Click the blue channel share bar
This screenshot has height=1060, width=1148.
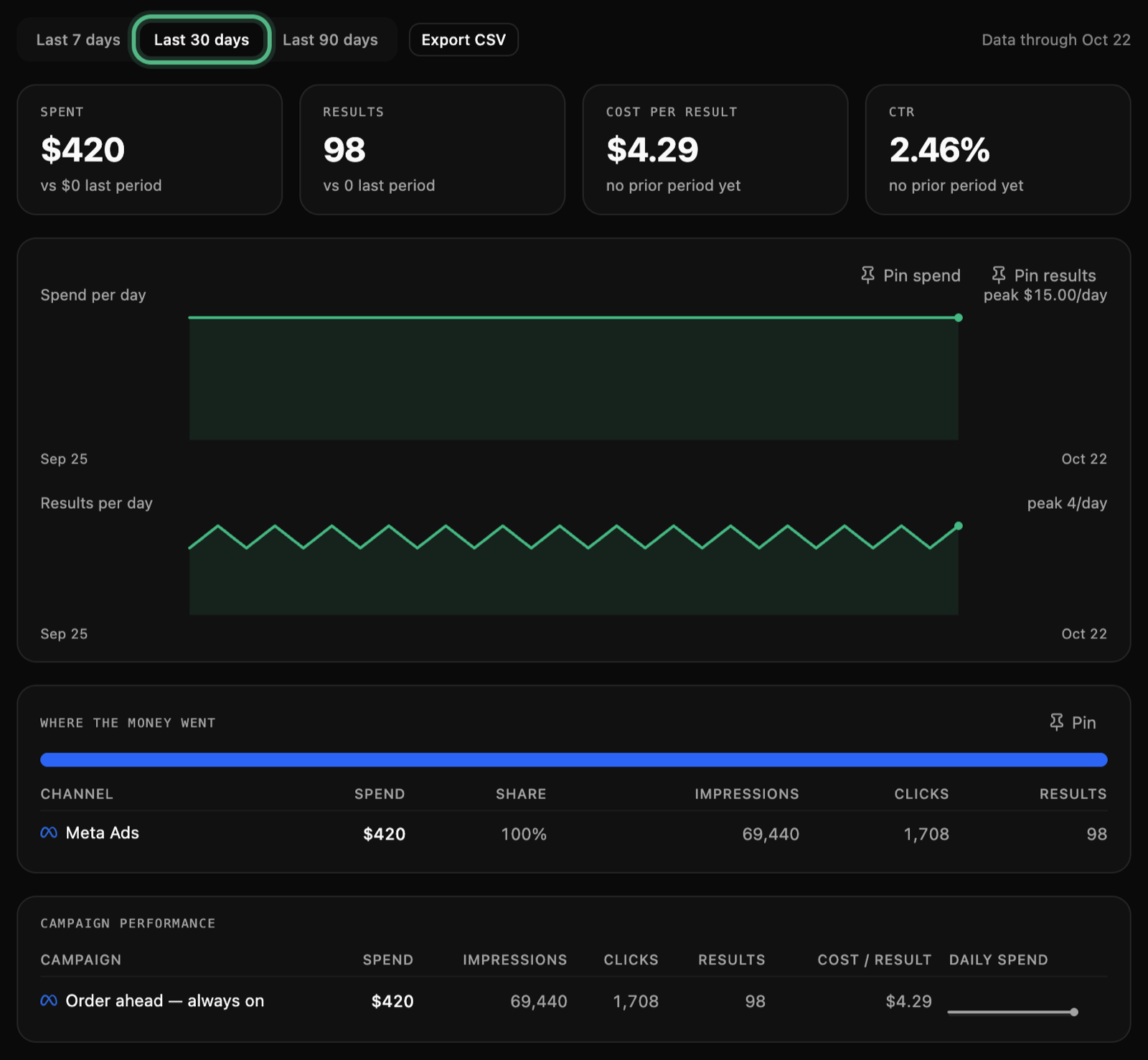tap(574, 760)
